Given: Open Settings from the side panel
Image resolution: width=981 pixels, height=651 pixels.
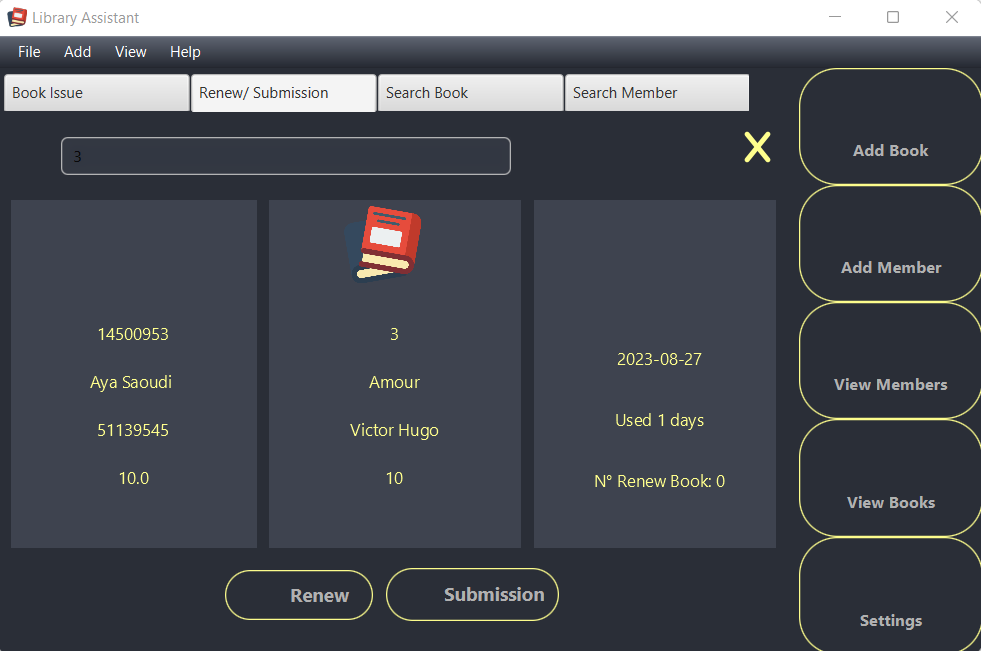Looking at the screenshot, I should point(890,595).
